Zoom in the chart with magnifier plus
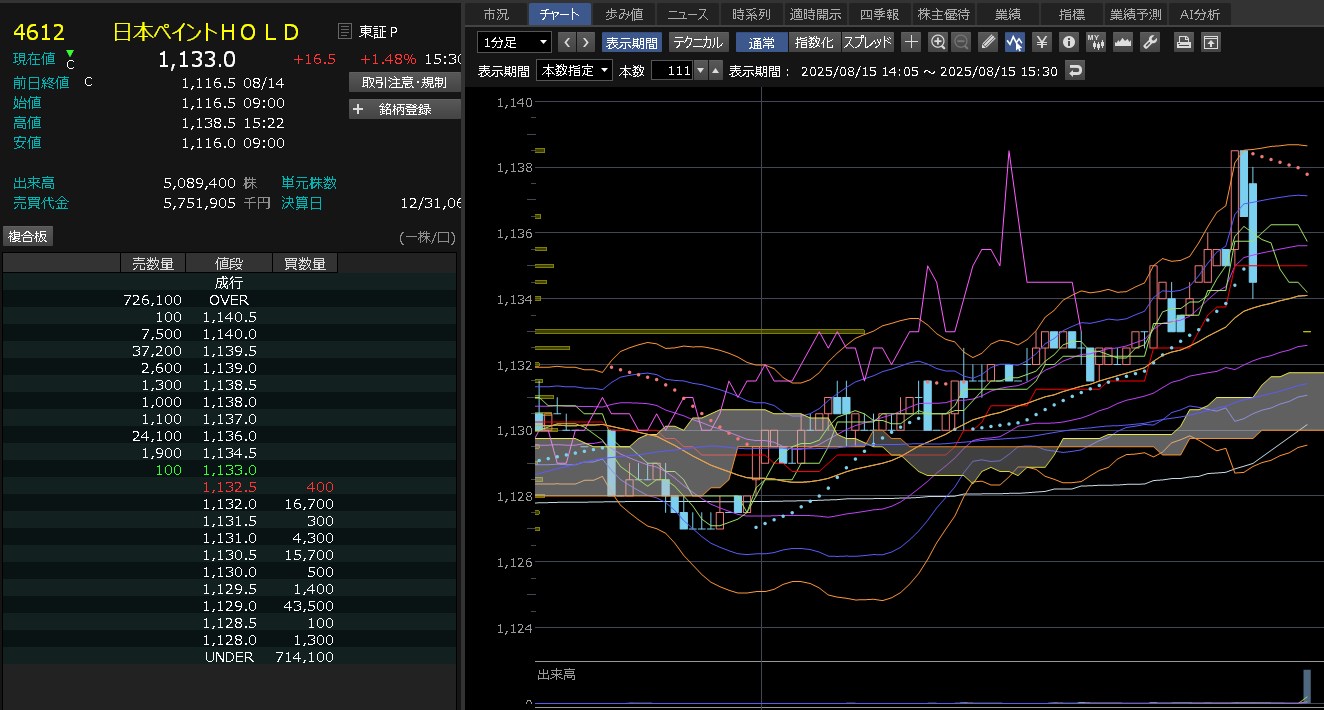 pyautogui.click(x=938, y=42)
